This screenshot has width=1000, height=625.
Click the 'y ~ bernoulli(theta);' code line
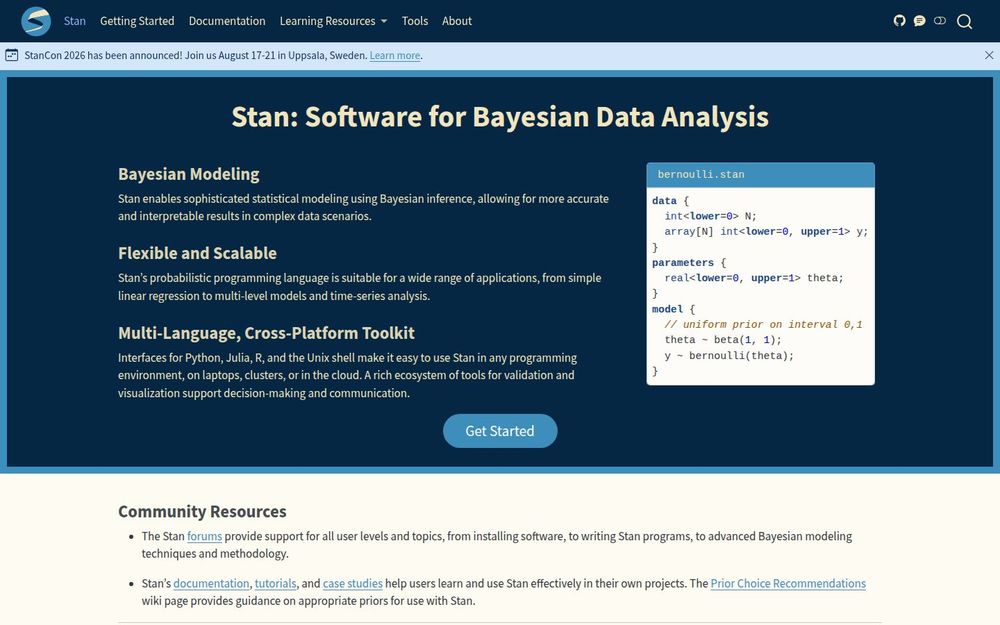click(x=729, y=356)
